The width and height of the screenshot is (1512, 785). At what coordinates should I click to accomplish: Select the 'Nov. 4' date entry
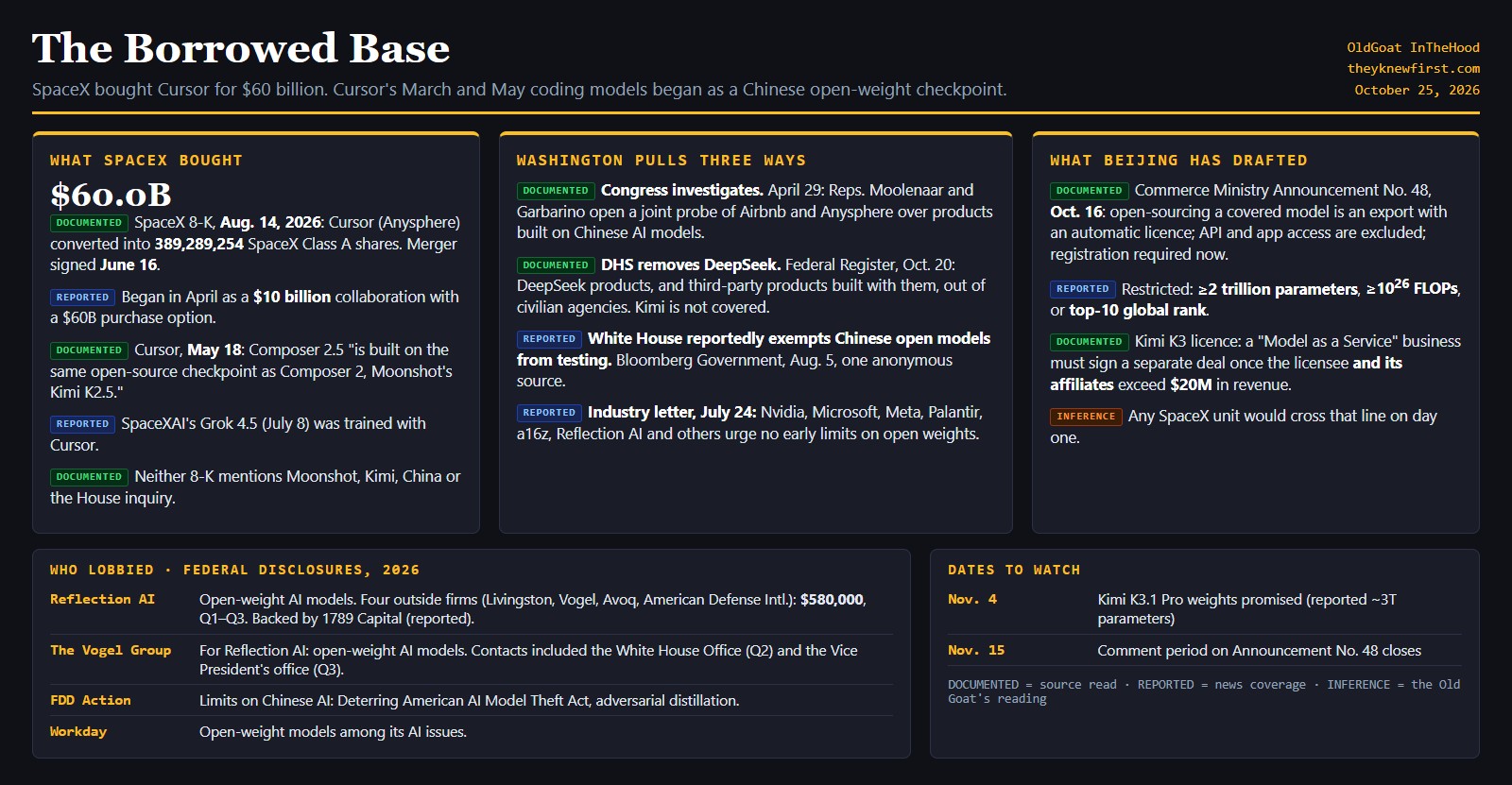972,599
